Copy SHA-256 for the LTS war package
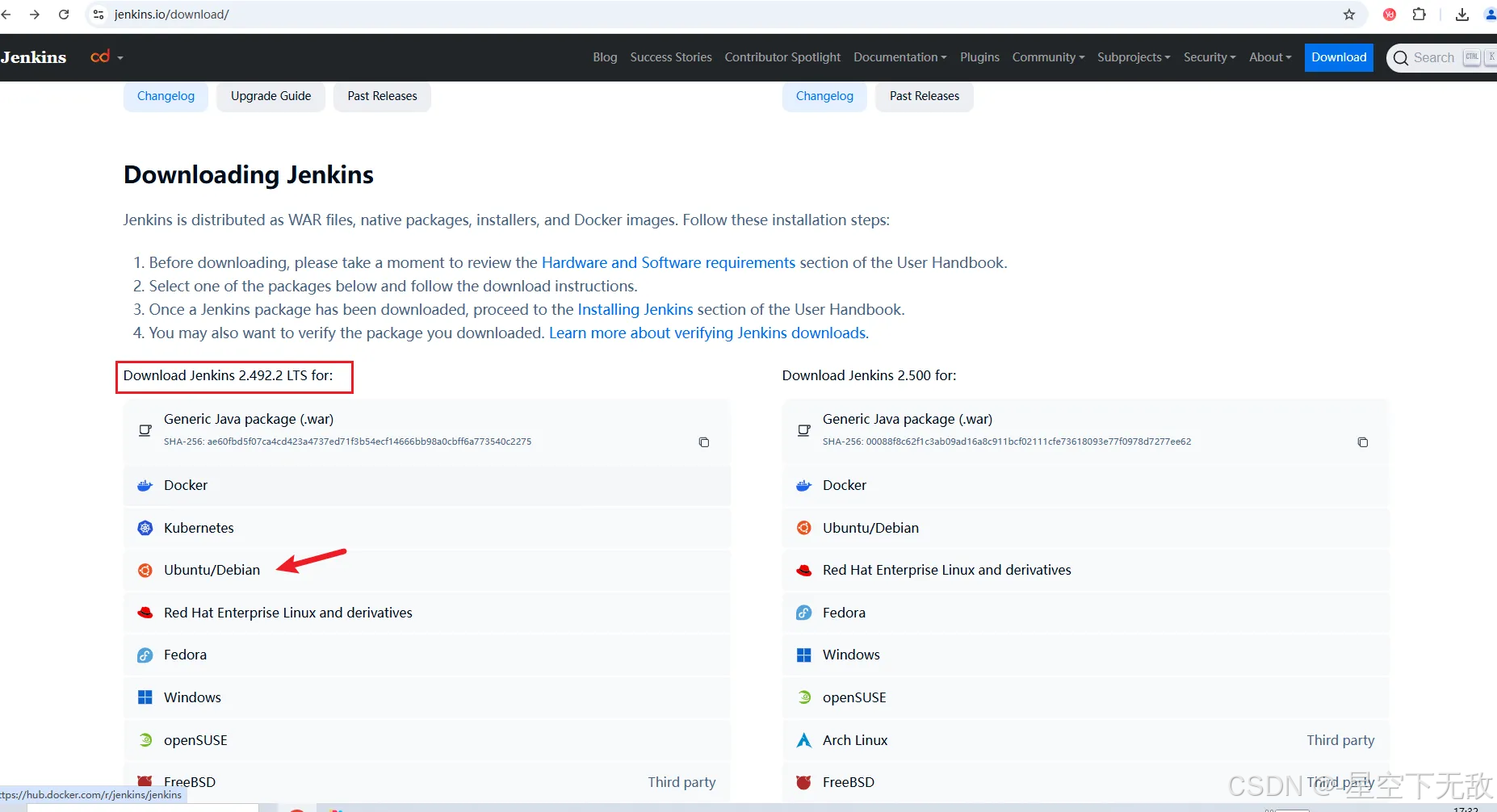The width and height of the screenshot is (1497, 812). [x=704, y=442]
